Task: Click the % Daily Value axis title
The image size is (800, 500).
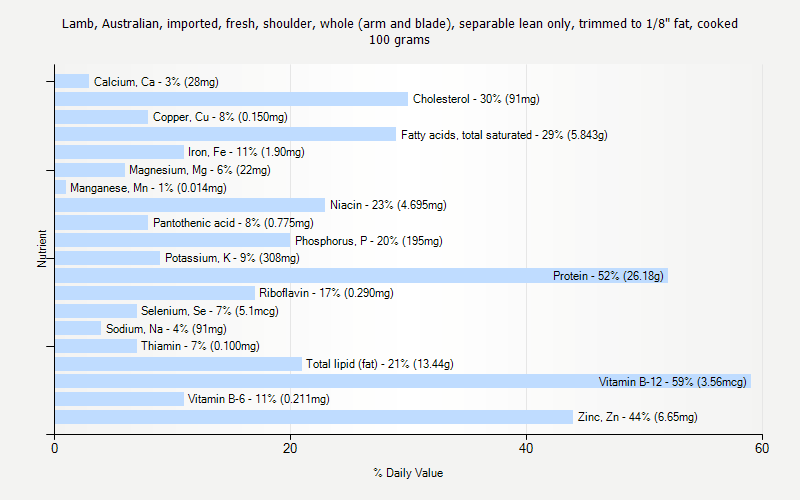Action: [408, 473]
